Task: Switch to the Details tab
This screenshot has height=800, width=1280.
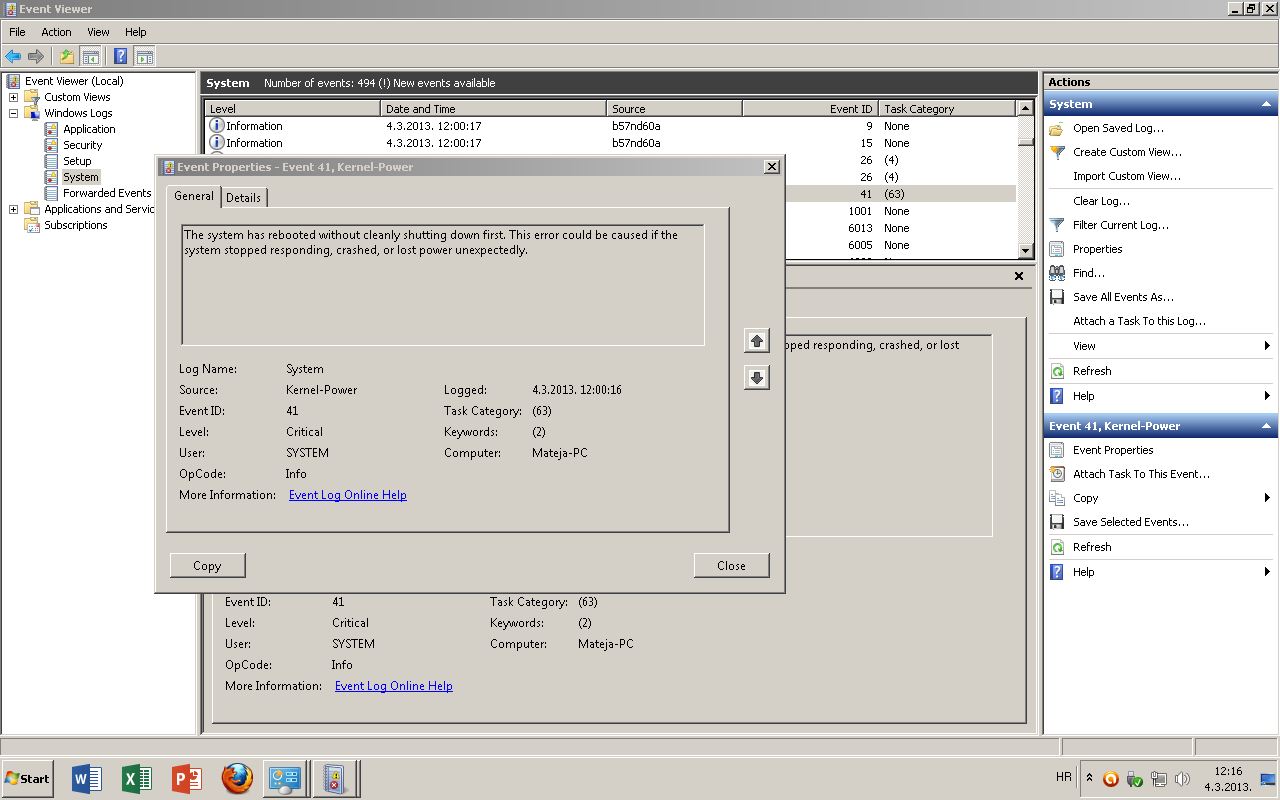Action: coord(243,198)
